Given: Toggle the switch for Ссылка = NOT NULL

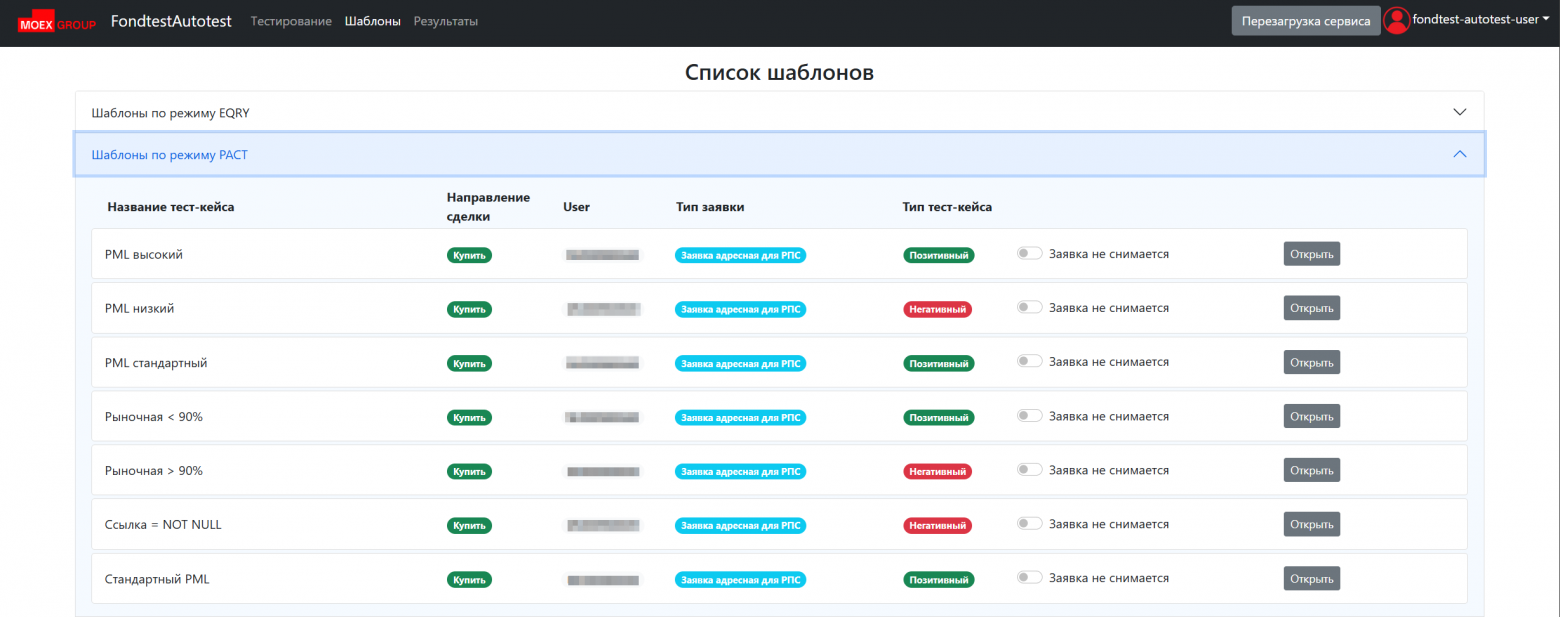Looking at the screenshot, I should point(1030,524).
